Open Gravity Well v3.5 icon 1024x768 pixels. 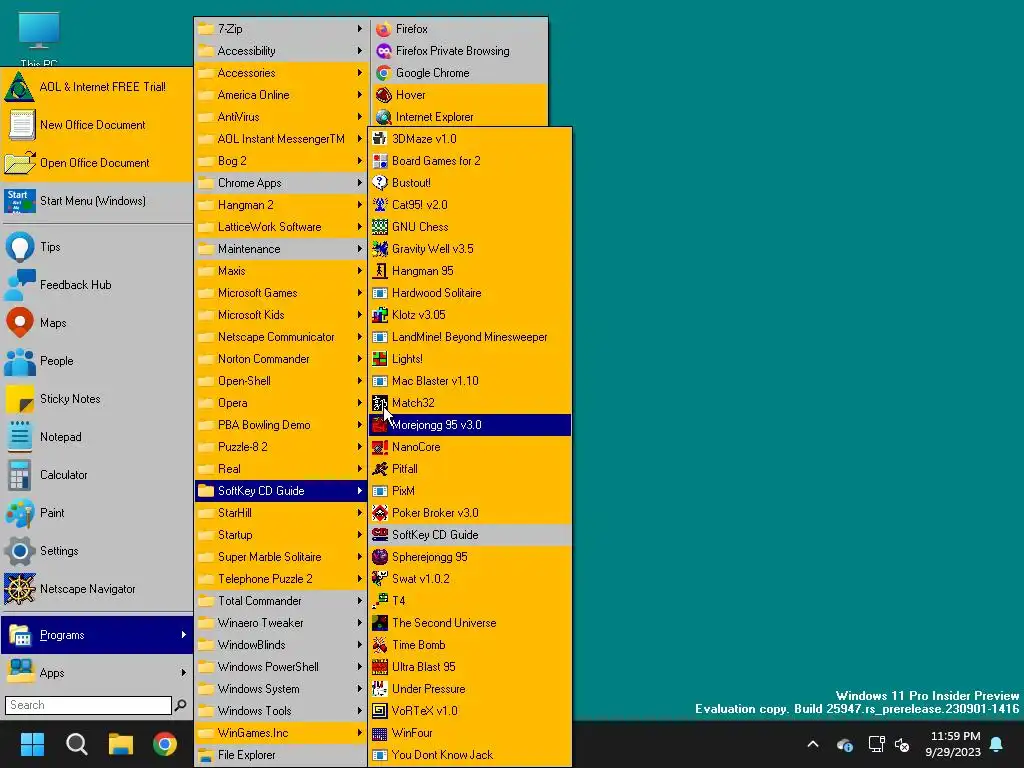(x=379, y=249)
